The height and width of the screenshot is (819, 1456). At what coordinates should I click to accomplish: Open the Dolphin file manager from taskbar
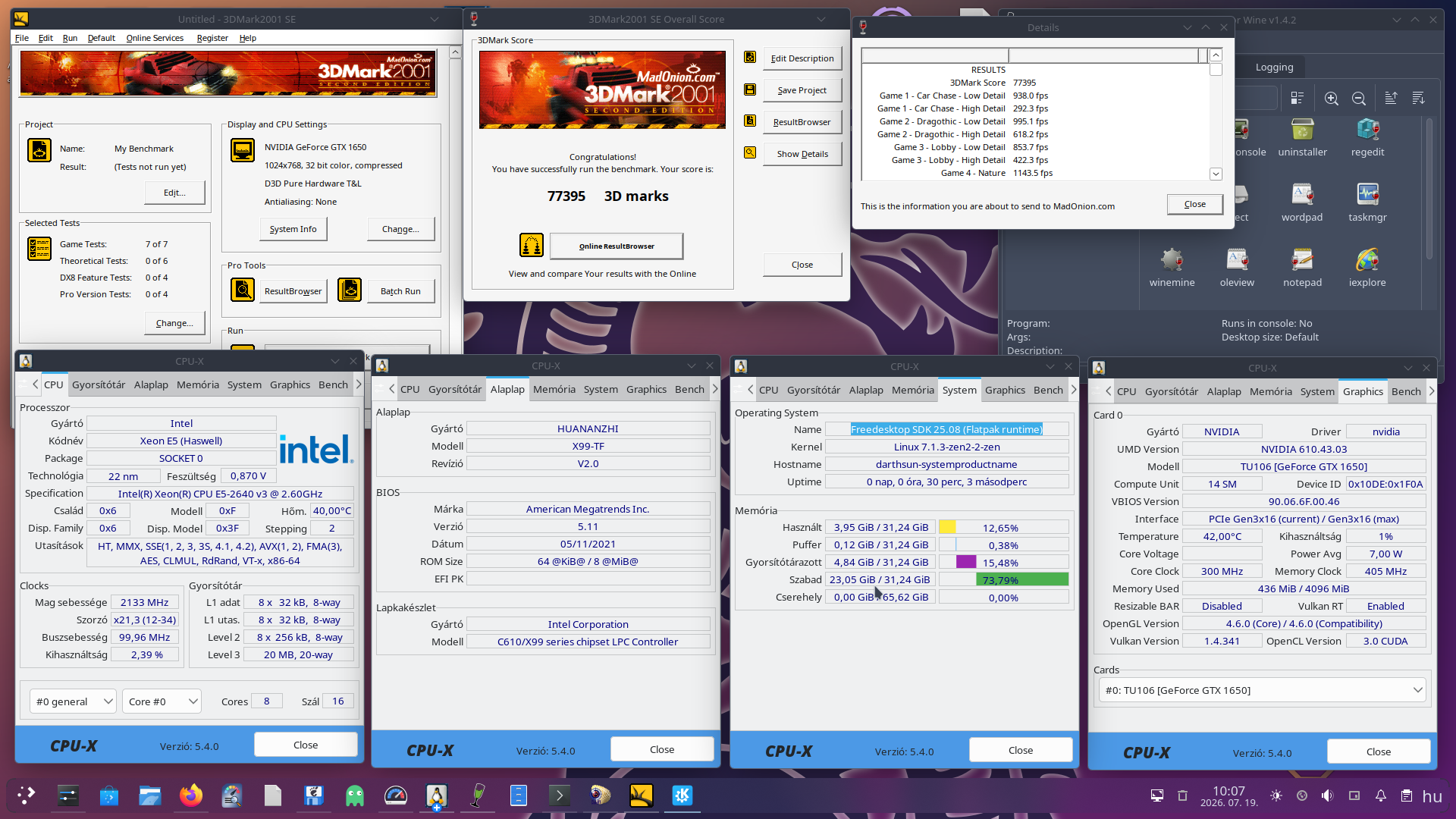(150, 795)
